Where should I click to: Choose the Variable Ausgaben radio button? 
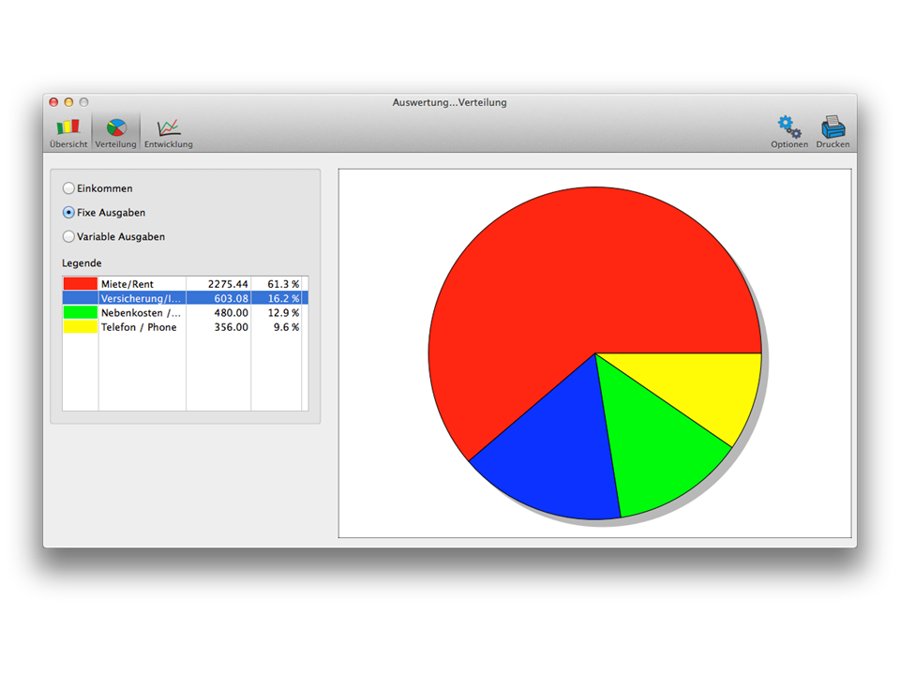click(x=69, y=237)
